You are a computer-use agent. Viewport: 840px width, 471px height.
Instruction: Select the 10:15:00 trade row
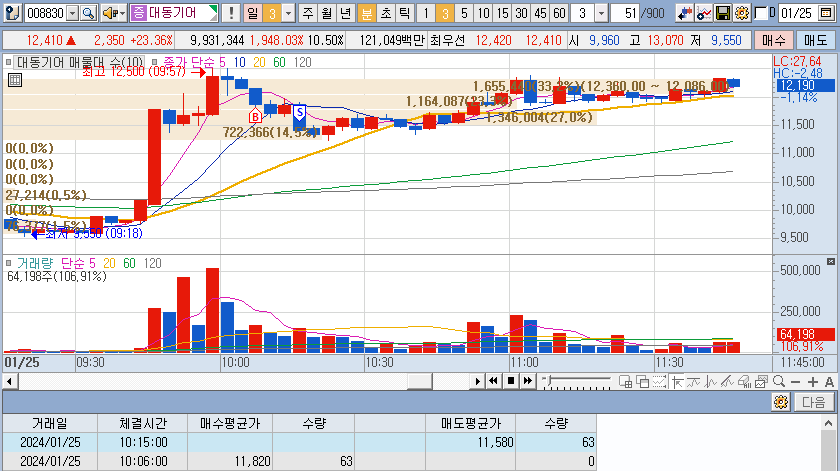299,442
